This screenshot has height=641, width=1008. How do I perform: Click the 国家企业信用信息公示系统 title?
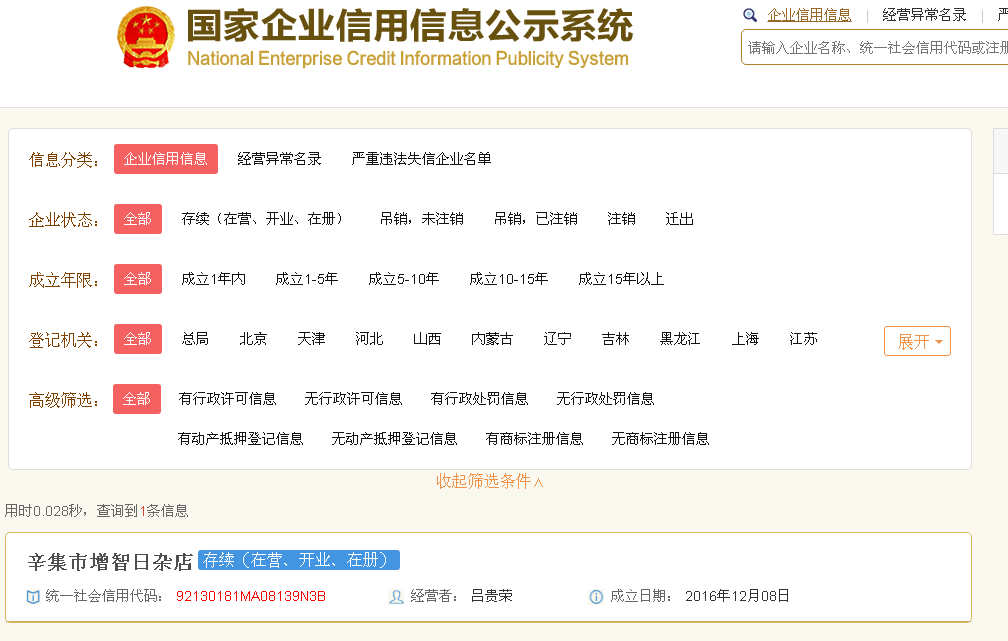[410, 26]
